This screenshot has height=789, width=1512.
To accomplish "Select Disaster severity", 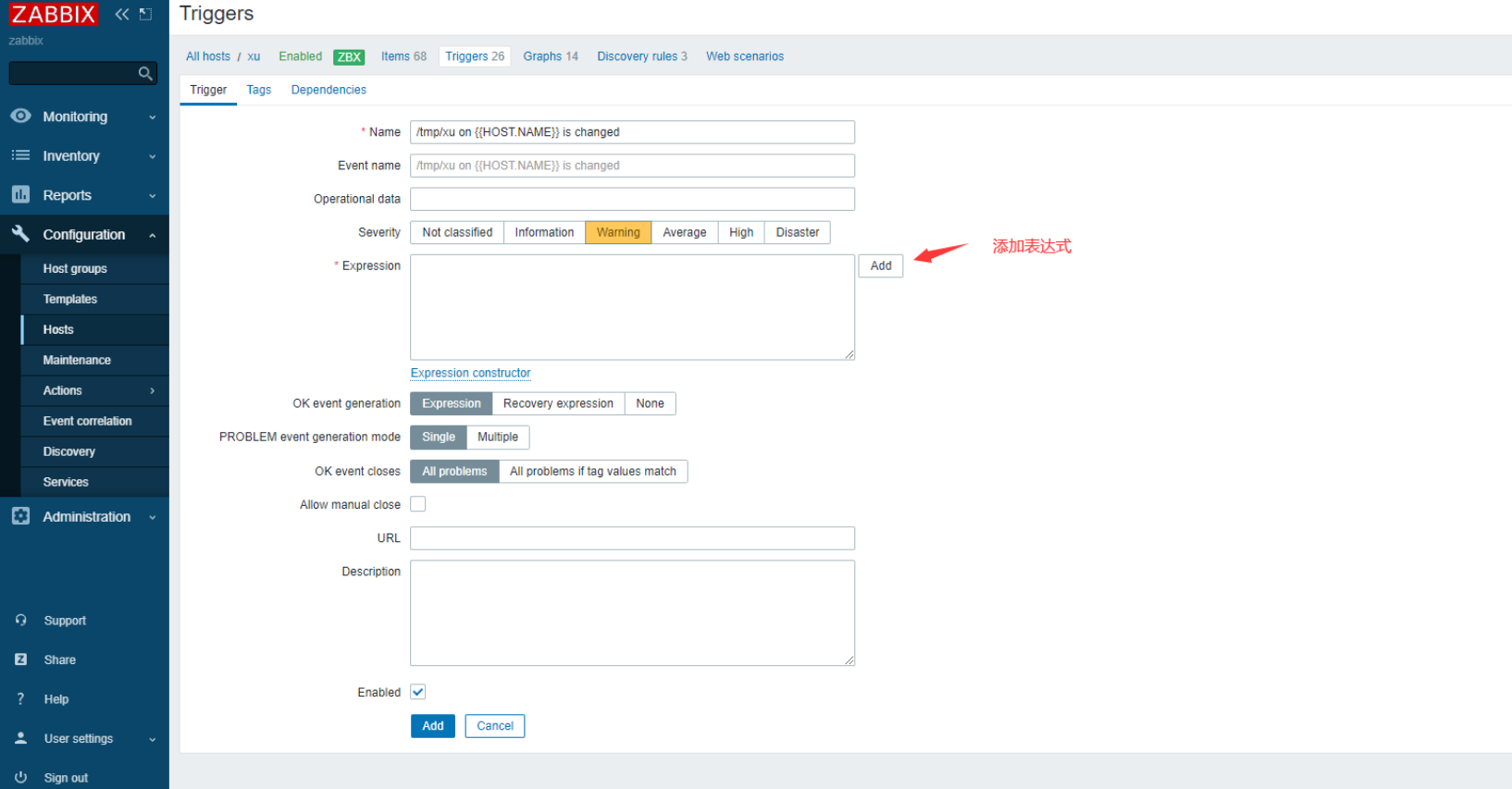I will point(798,232).
